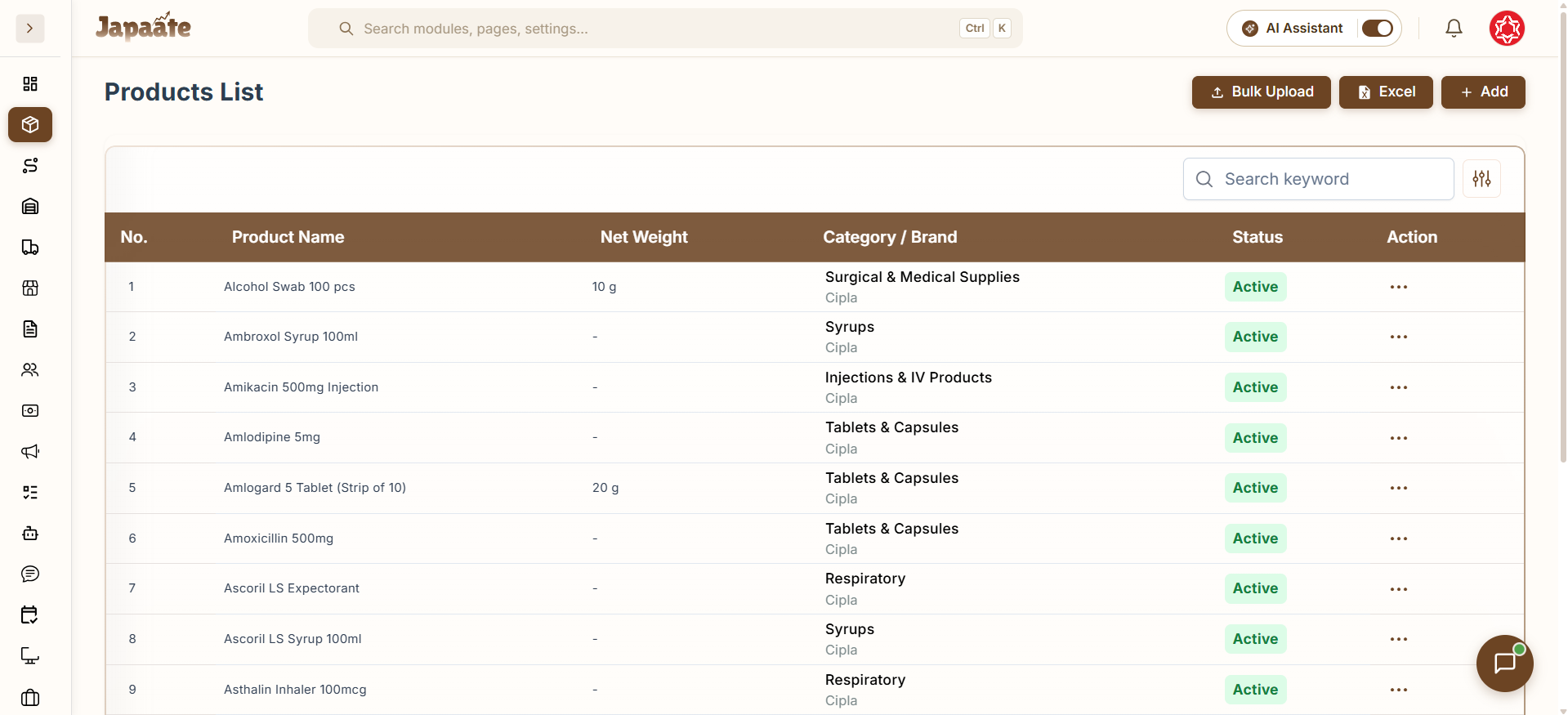Viewport: 1568px width, 715px height.
Task: Open action menu for Alcohol Swab 100 pcs
Action: coord(1398,287)
